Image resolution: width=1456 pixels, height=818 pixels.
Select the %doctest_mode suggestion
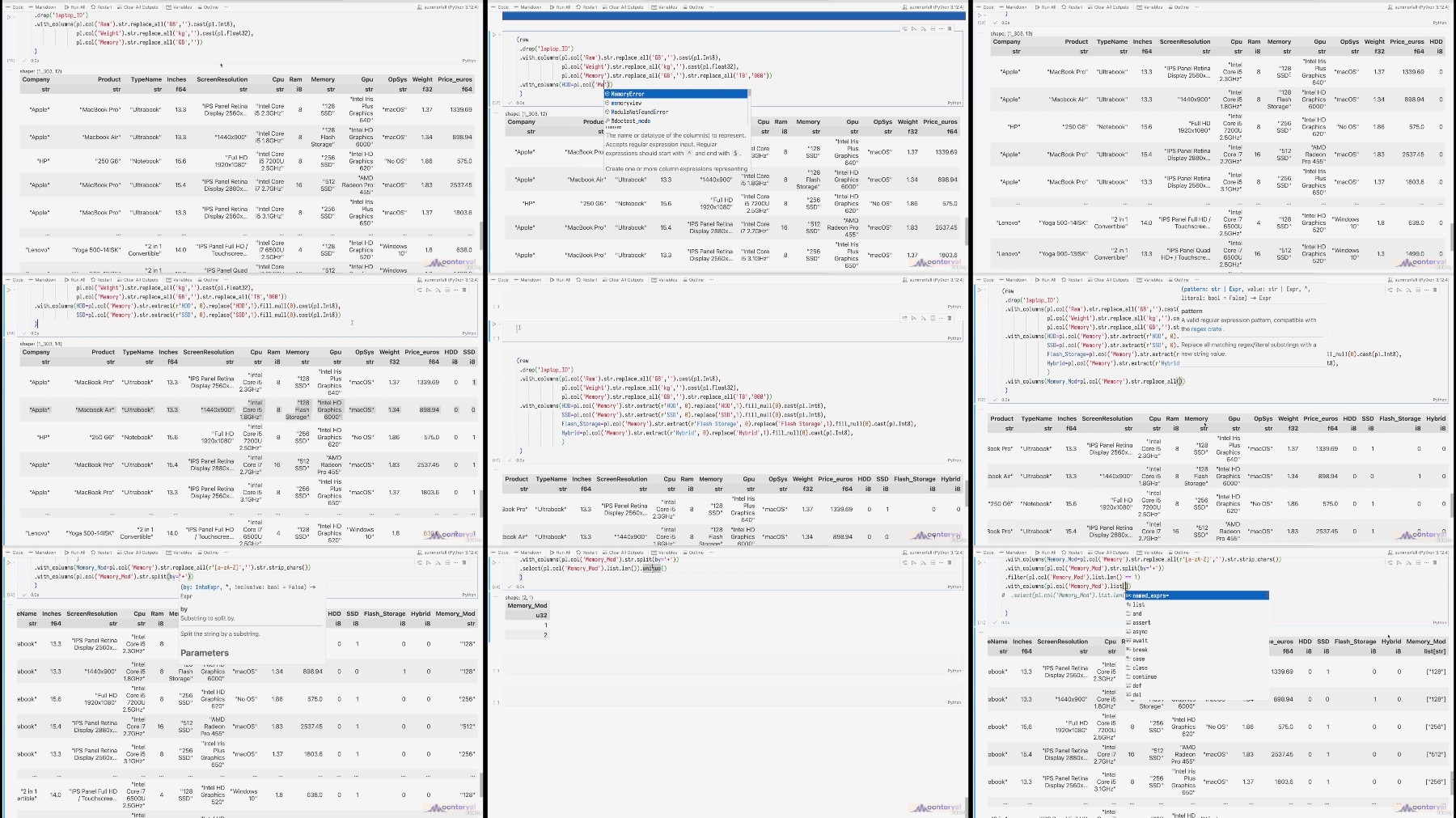click(x=676, y=121)
